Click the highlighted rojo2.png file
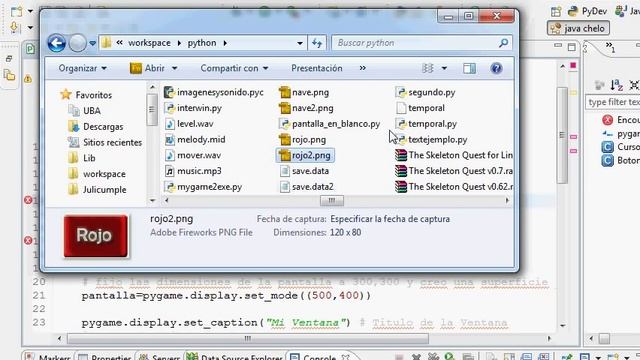Image resolution: width=640 pixels, height=360 pixels. tap(305, 155)
